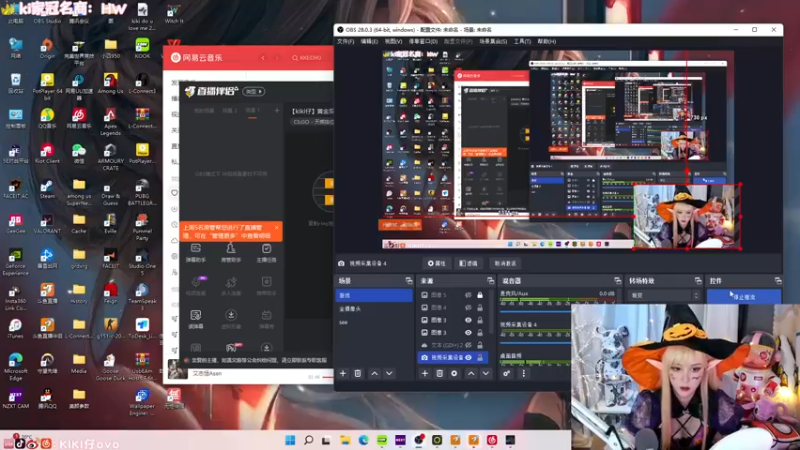The height and width of the screenshot is (450, 800).
Task: Open File Explorer from taskbar
Action: tap(345, 440)
